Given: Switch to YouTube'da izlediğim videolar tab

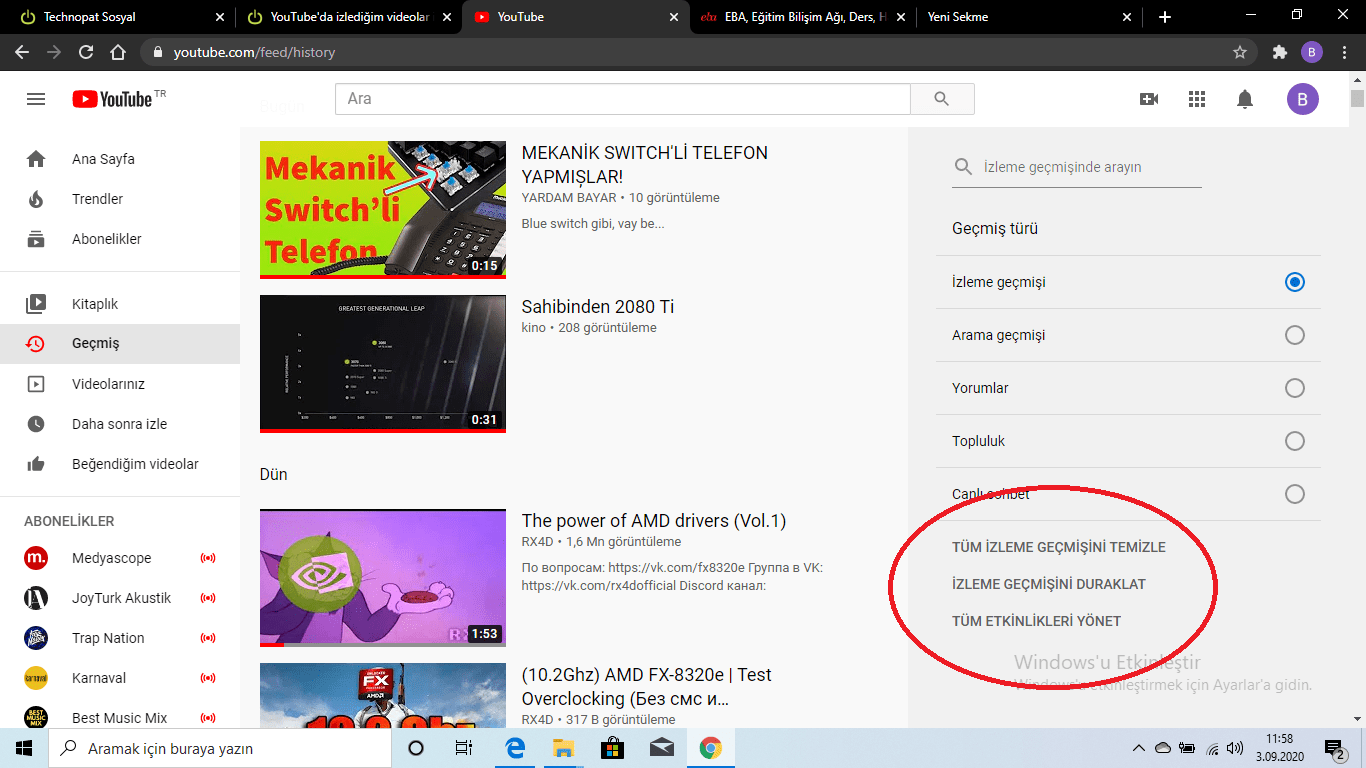Looking at the screenshot, I should pos(349,17).
